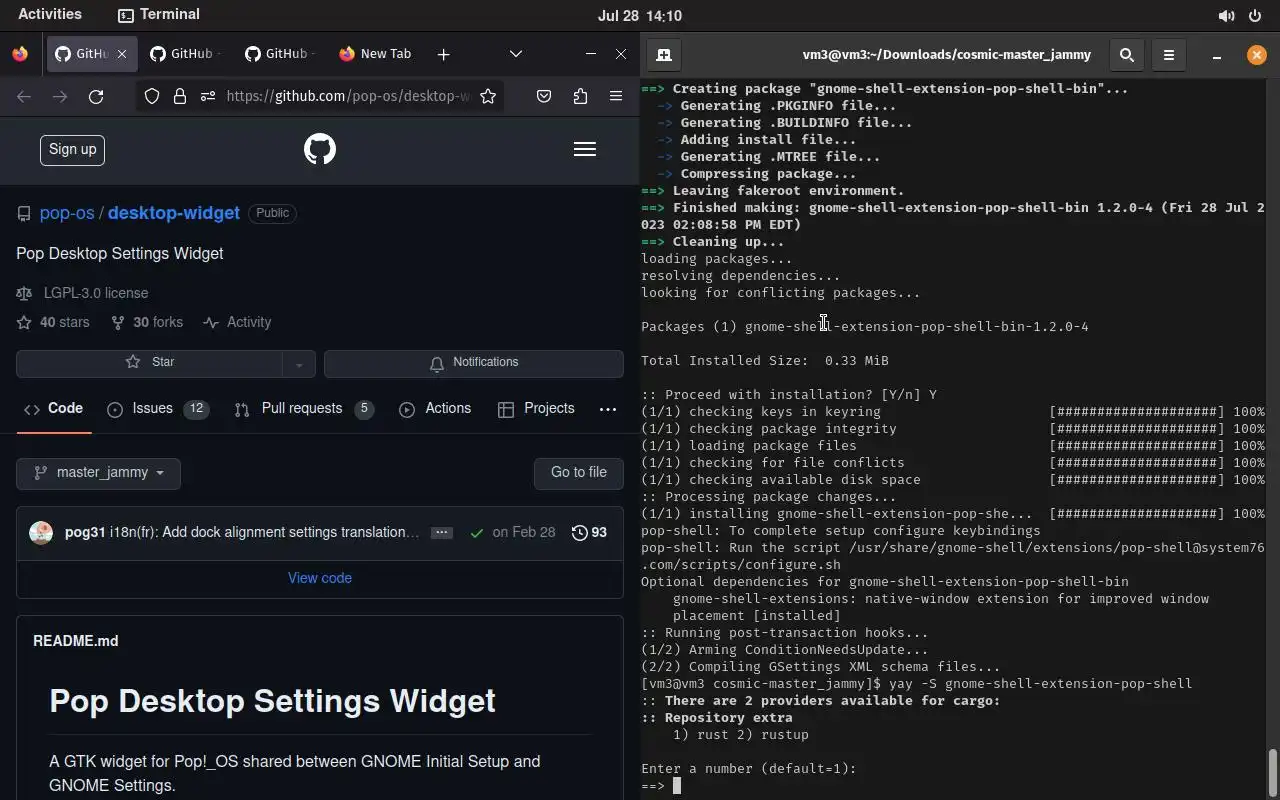Click the site permissions icon in URL bar

pyautogui.click(x=208, y=96)
